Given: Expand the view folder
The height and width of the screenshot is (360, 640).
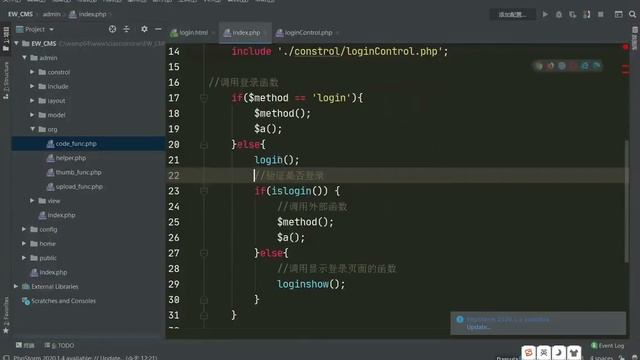Looking at the screenshot, I should (32, 200).
